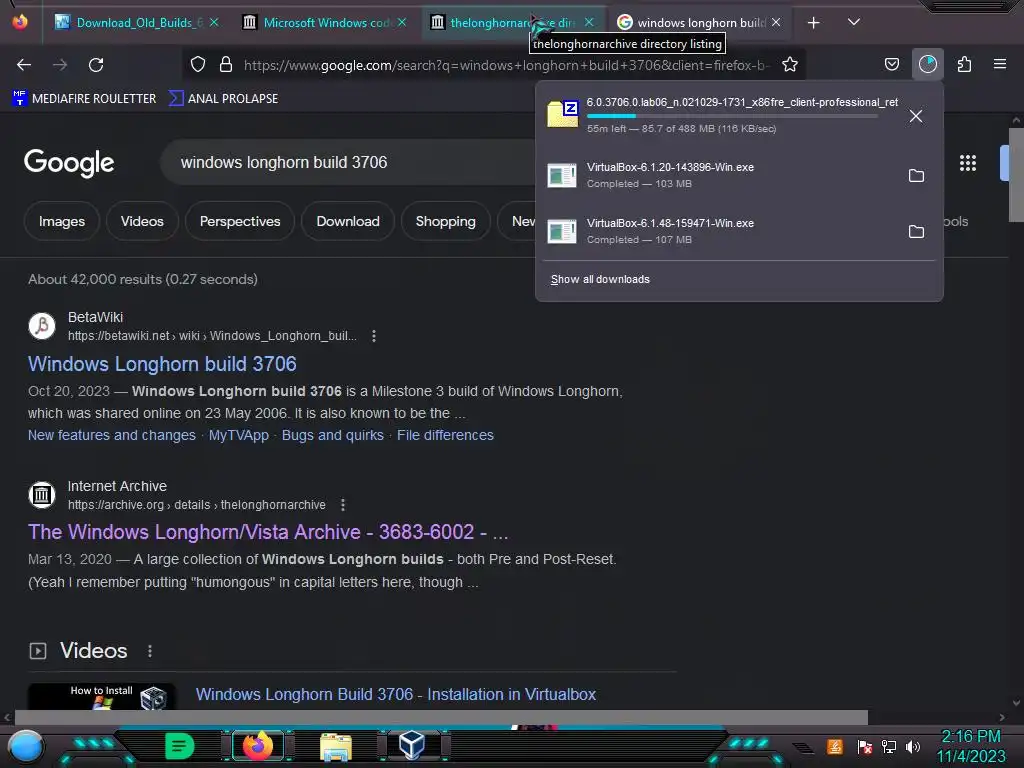
Task: Close the Download_Old_Builds tab
Action: coord(214,22)
